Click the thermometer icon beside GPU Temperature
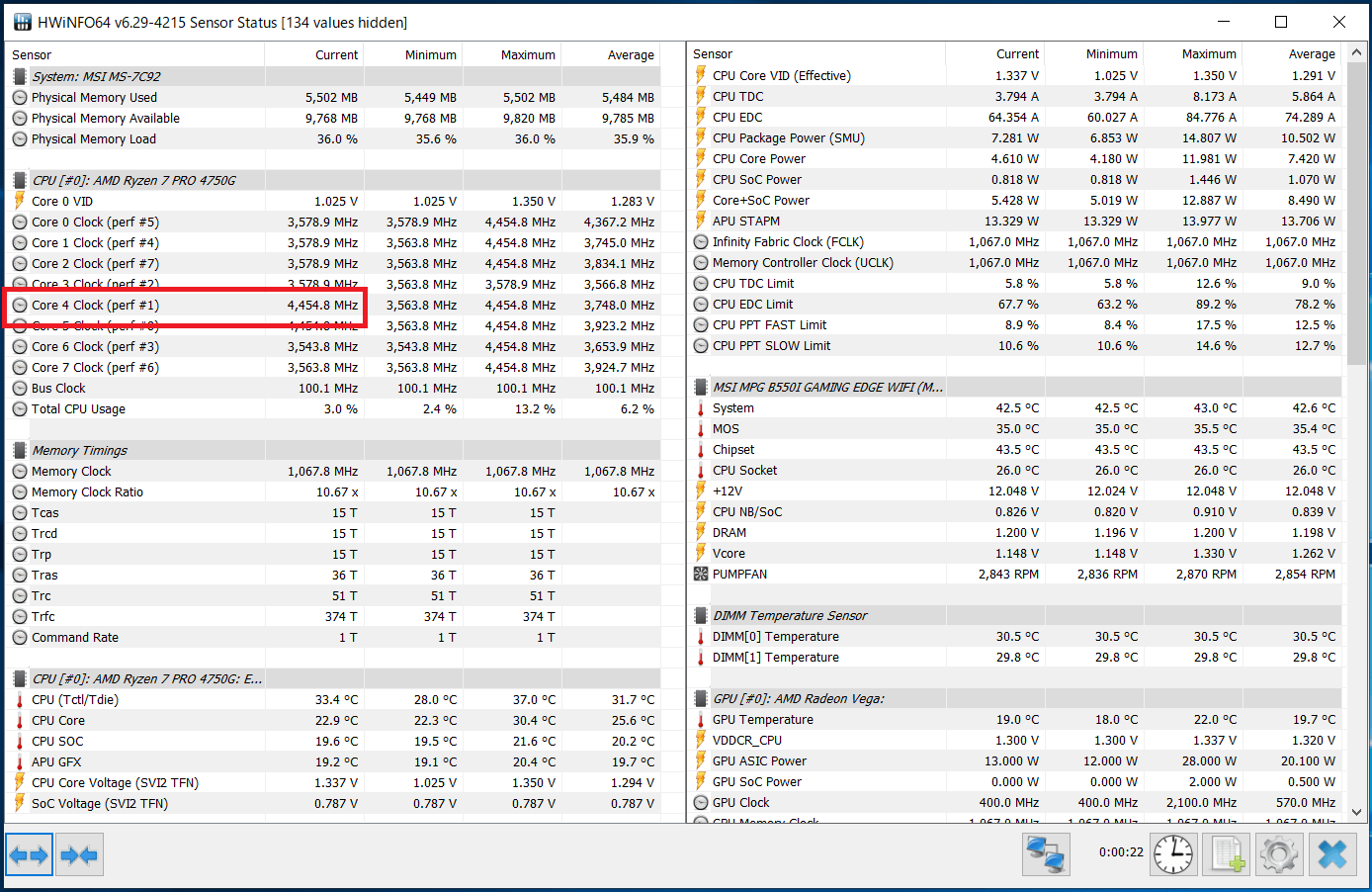This screenshot has height=892, width=1372. pos(701,719)
